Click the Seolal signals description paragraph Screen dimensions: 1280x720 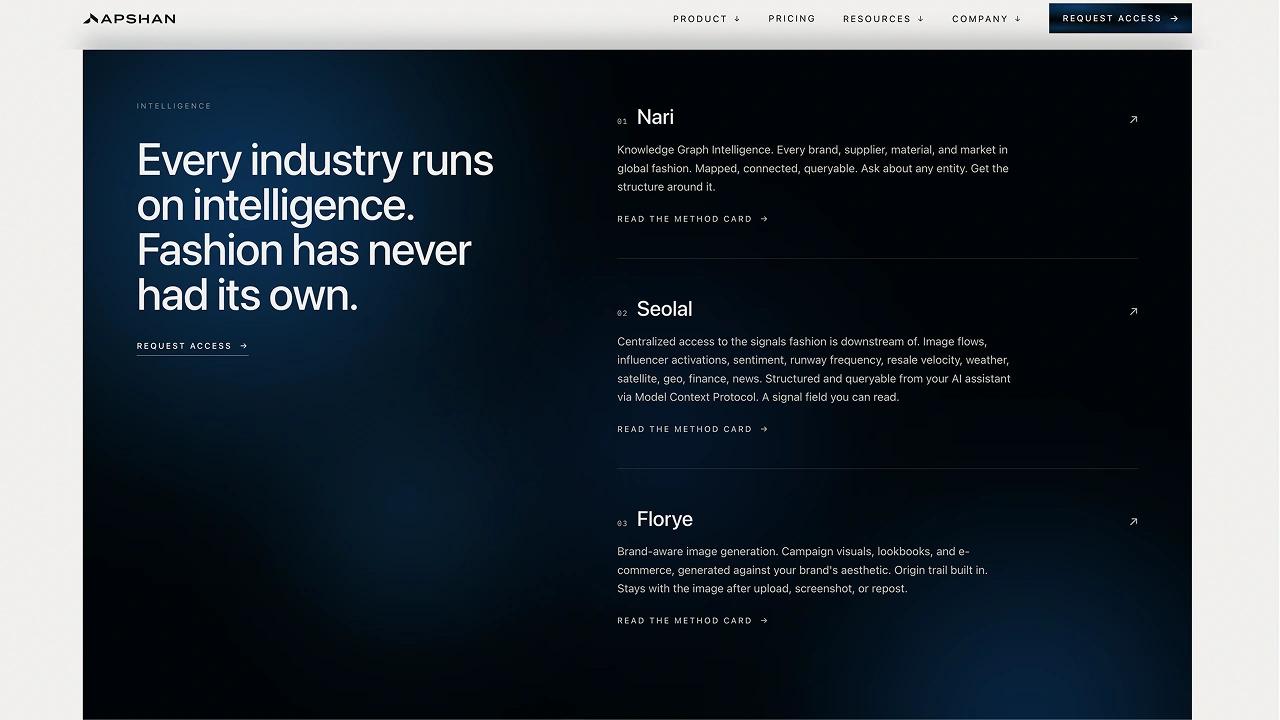coord(814,369)
